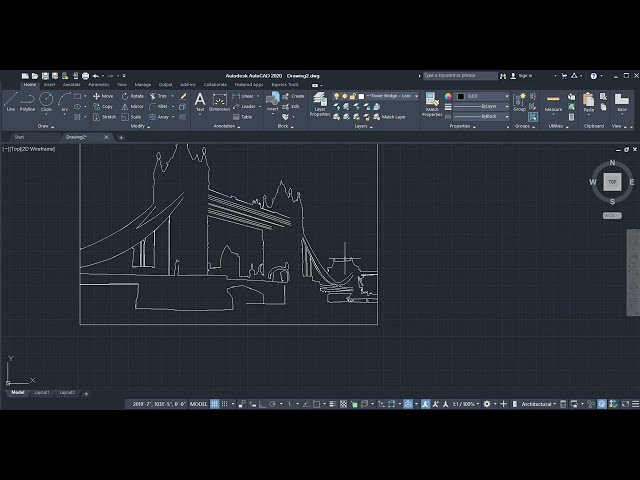Toggle snap mode in status bar

pos(224,404)
